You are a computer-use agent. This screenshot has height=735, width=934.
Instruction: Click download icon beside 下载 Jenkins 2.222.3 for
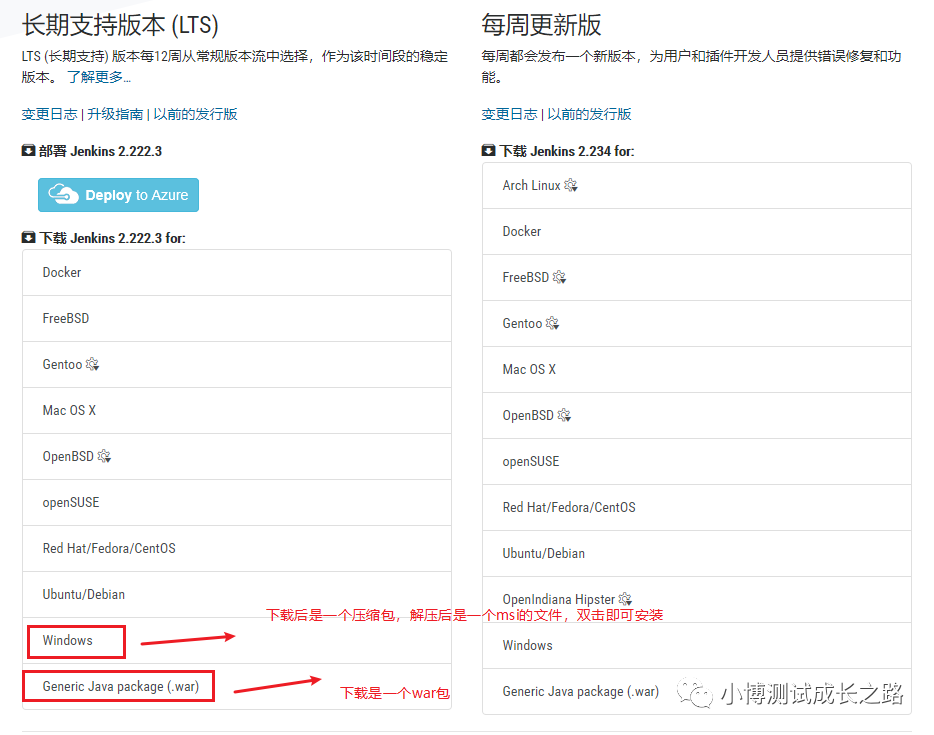[x=28, y=238]
